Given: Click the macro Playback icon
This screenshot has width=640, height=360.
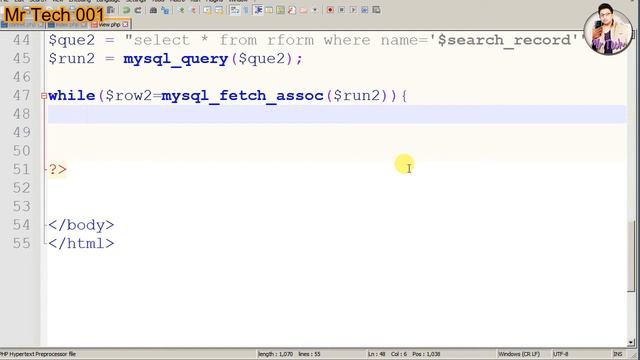Looking at the screenshot, I should pos(353,10).
